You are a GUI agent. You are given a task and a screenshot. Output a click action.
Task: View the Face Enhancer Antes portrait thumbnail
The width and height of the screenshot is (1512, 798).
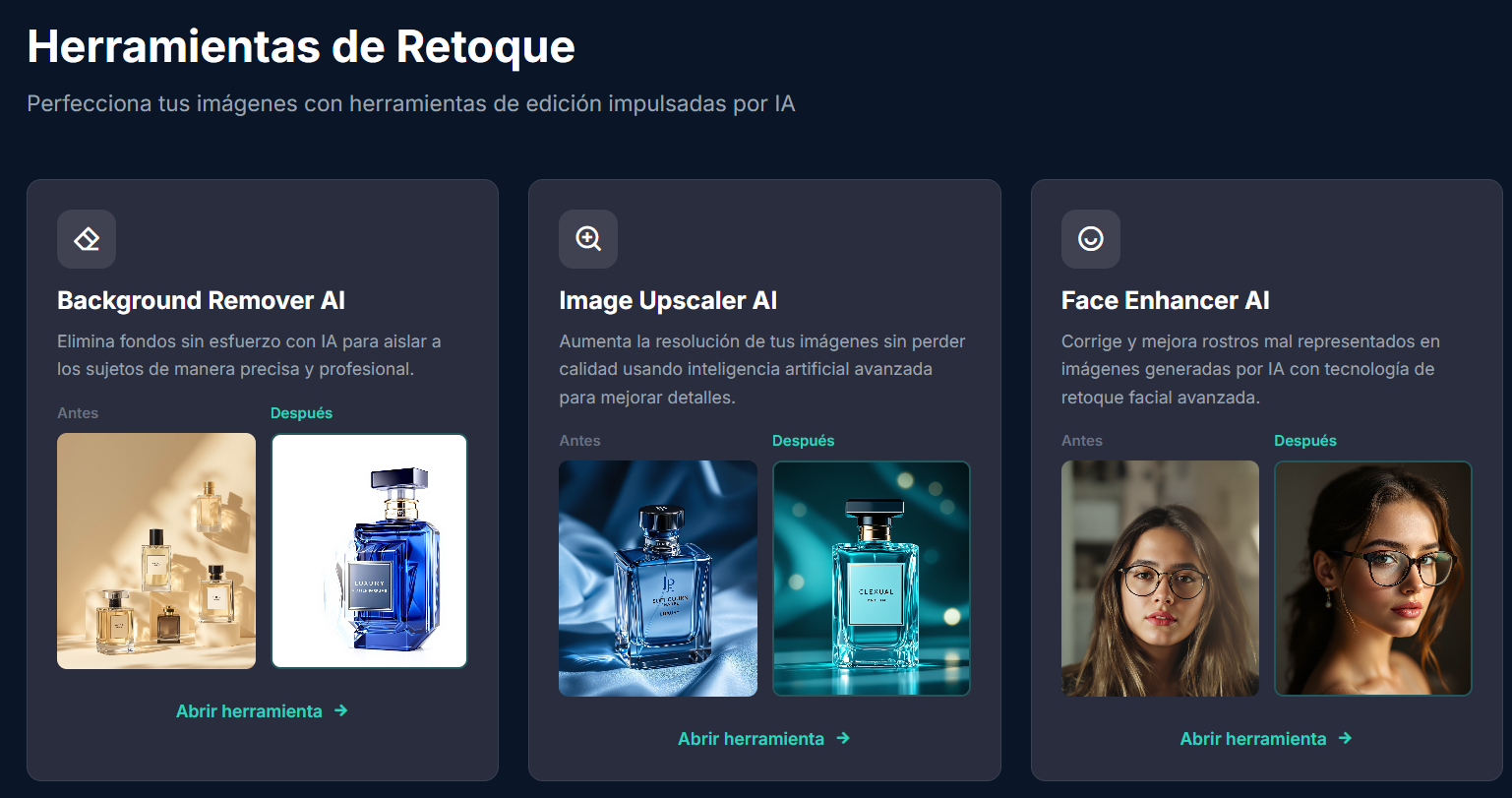click(1160, 579)
